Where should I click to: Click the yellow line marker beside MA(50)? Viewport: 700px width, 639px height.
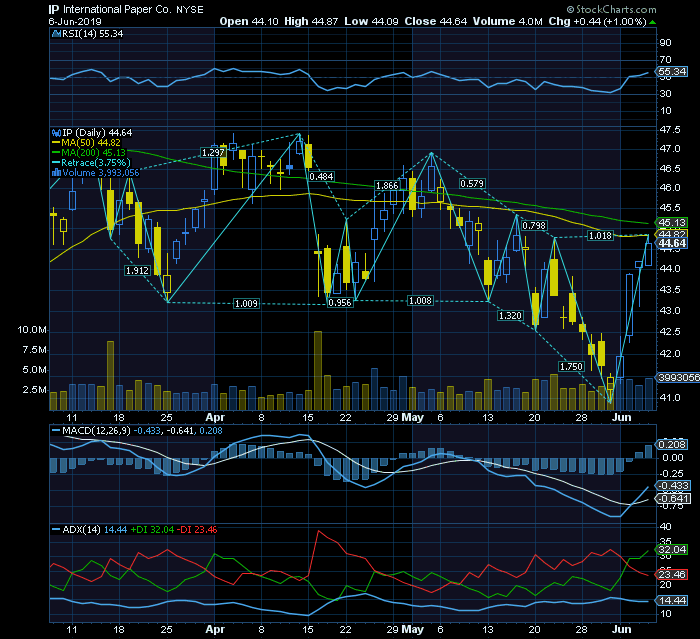click(x=56, y=143)
